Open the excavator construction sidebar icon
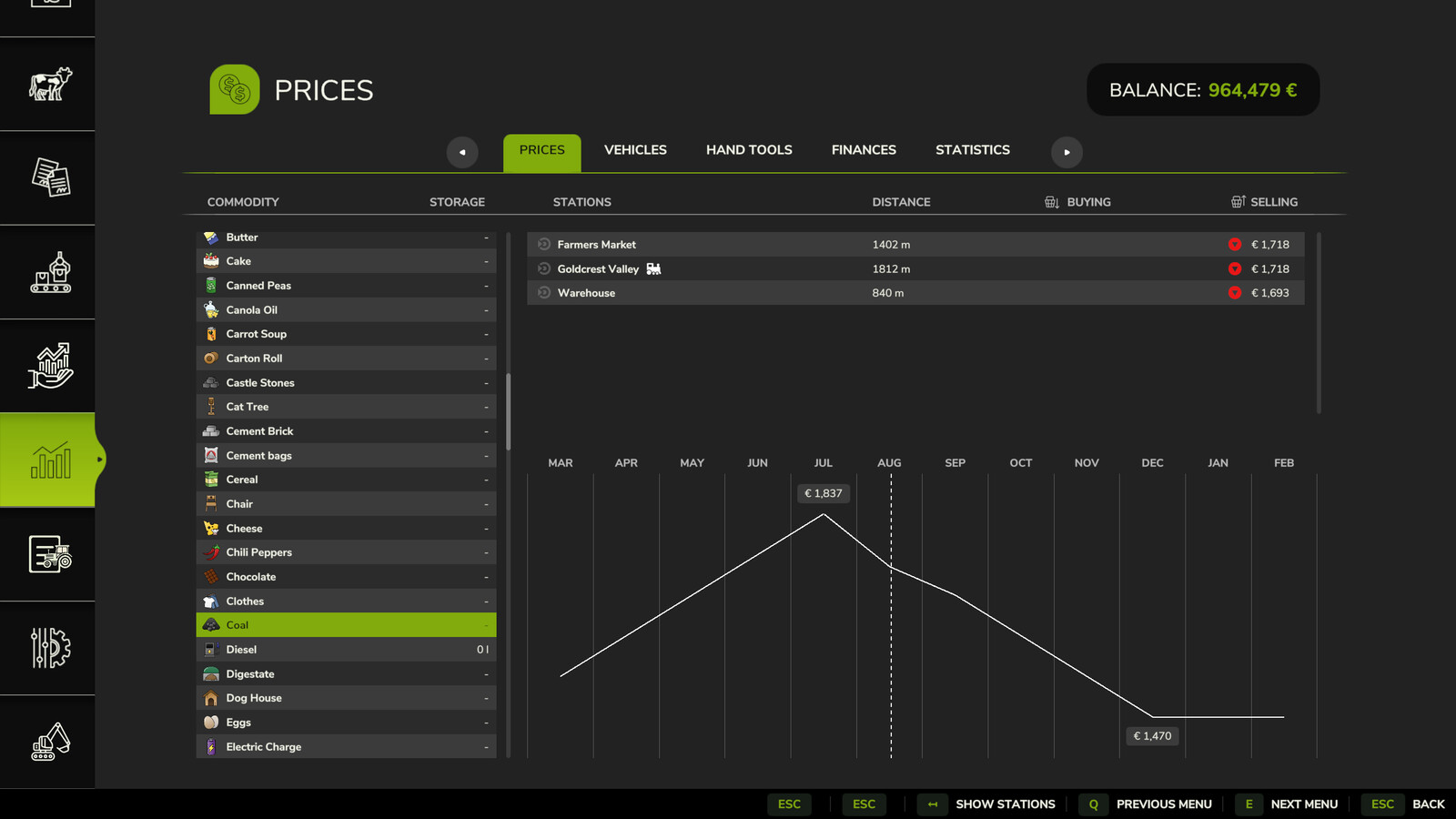Image resolution: width=1456 pixels, height=819 pixels. [49, 743]
